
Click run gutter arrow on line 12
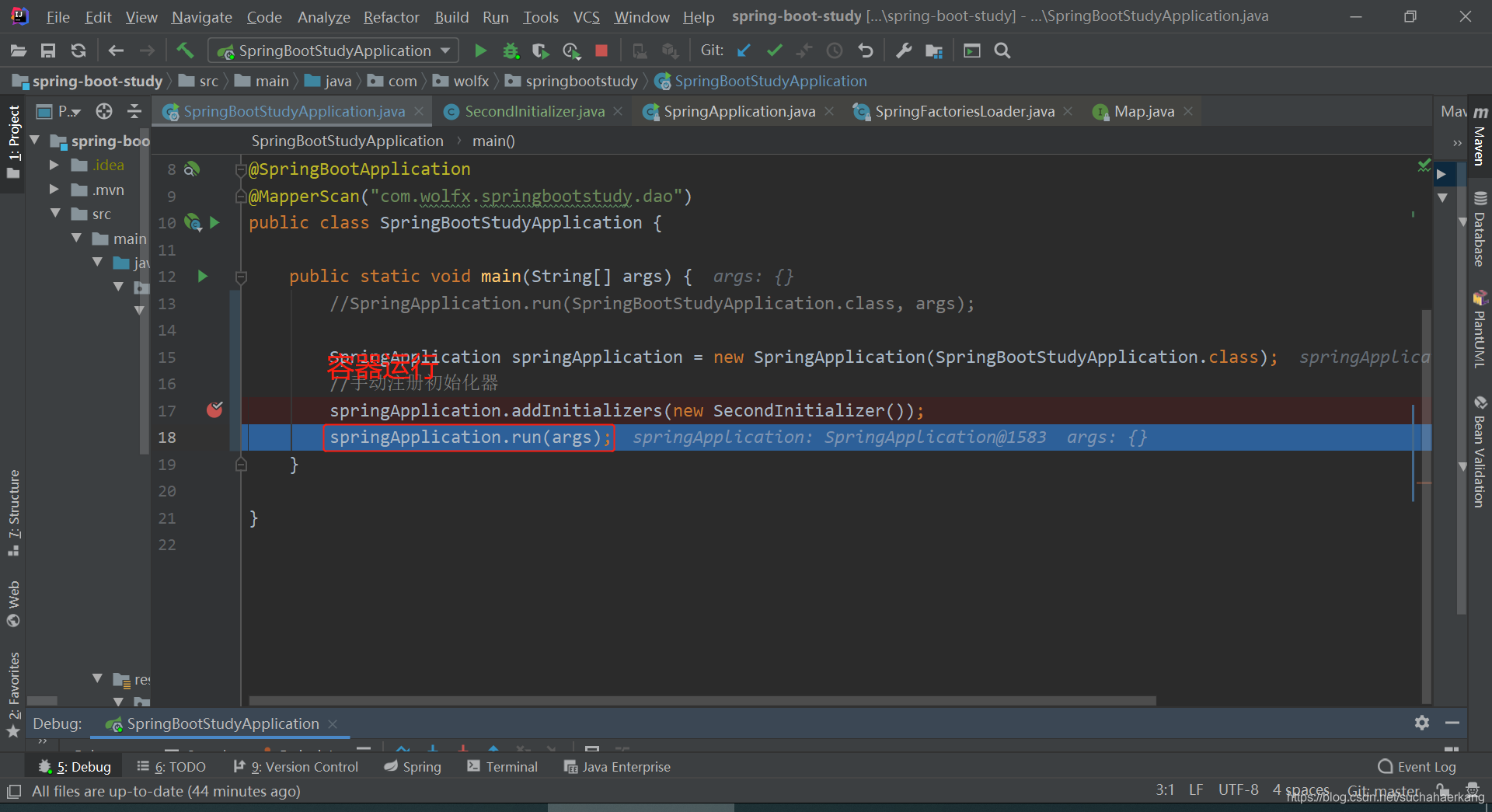pyautogui.click(x=203, y=277)
